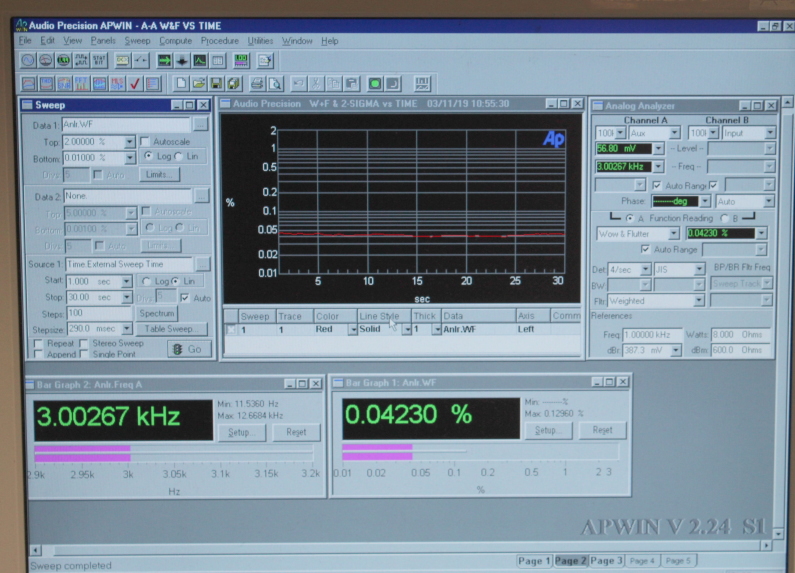Open the Bar Graph panel (green digits icon)

tap(241, 60)
